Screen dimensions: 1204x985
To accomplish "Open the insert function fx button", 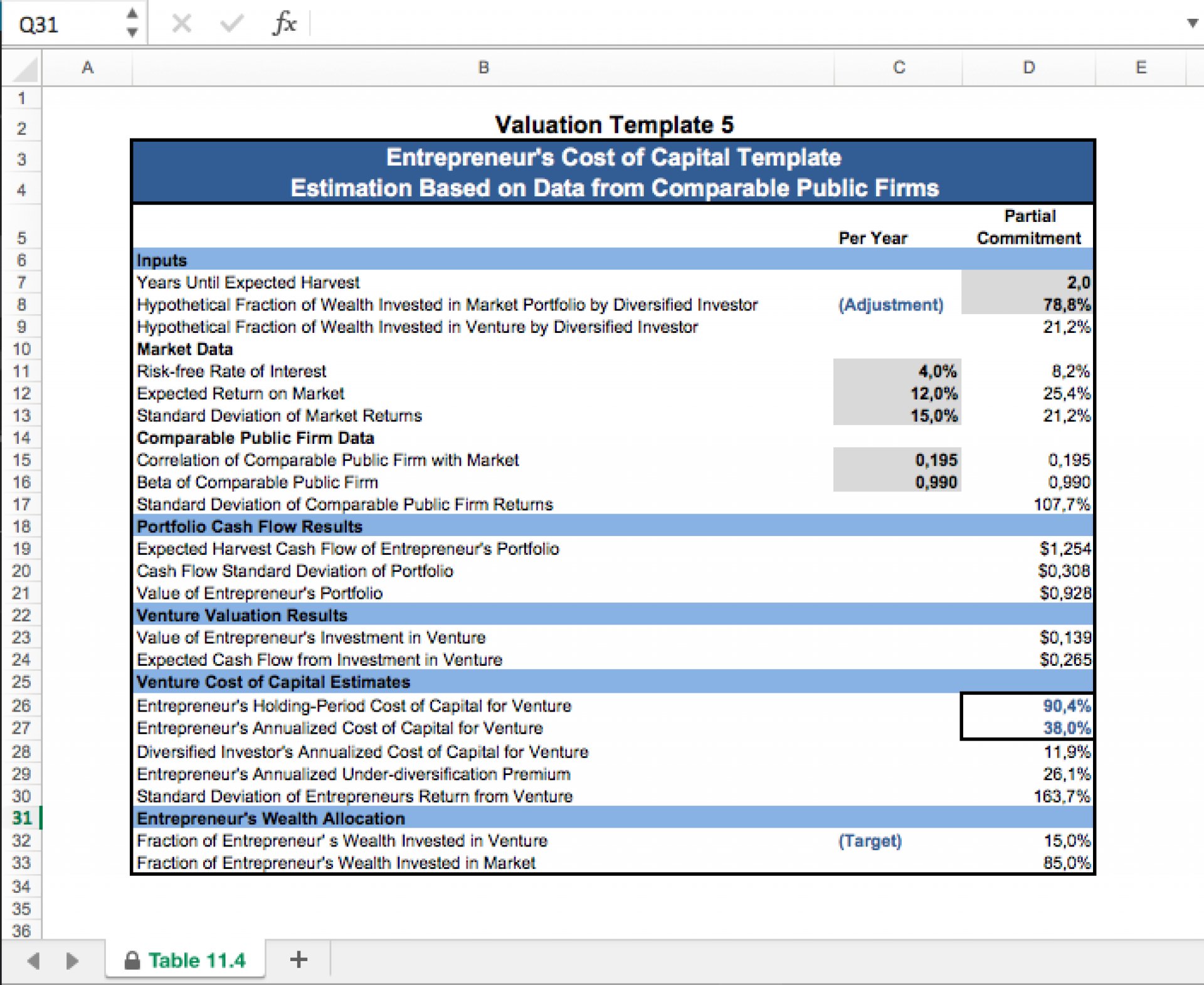I will pos(285,24).
